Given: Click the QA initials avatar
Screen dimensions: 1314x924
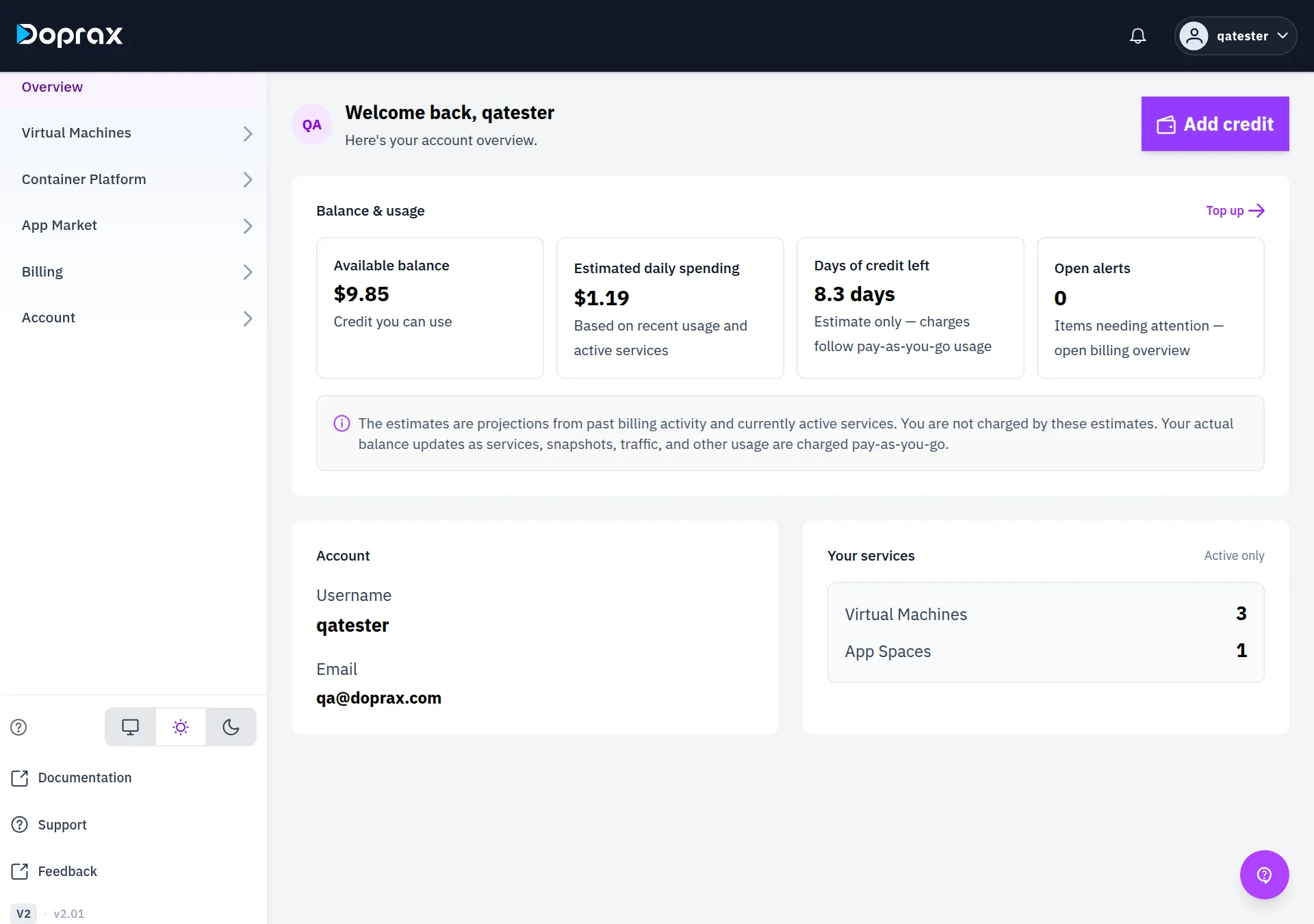Looking at the screenshot, I should [312, 125].
